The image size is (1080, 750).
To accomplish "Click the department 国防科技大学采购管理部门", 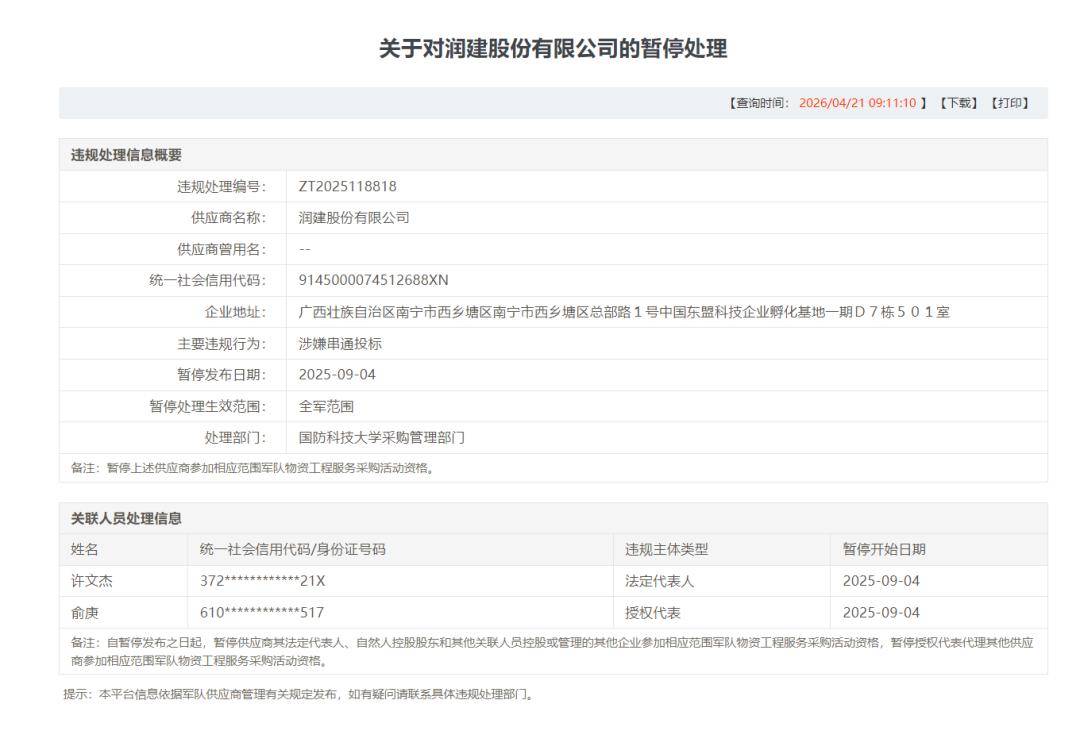I will (x=381, y=438).
